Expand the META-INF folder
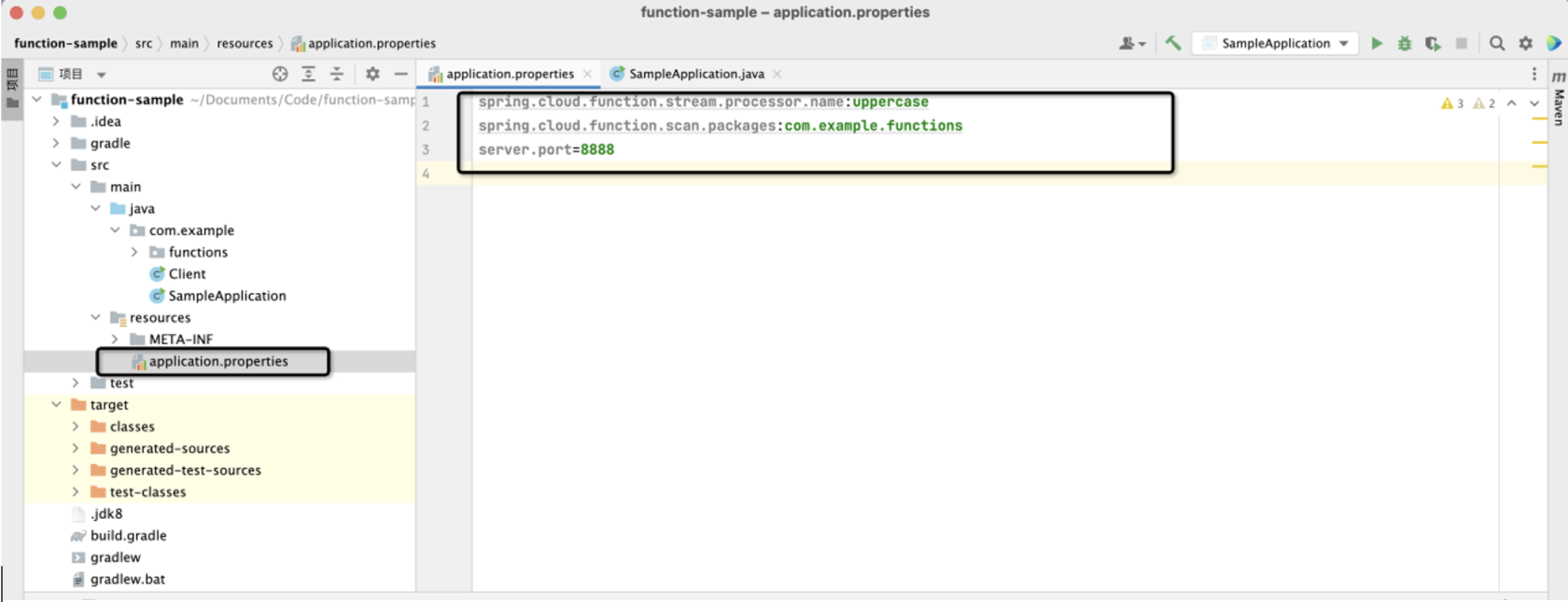The height and width of the screenshot is (602, 1568). point(115,339)
